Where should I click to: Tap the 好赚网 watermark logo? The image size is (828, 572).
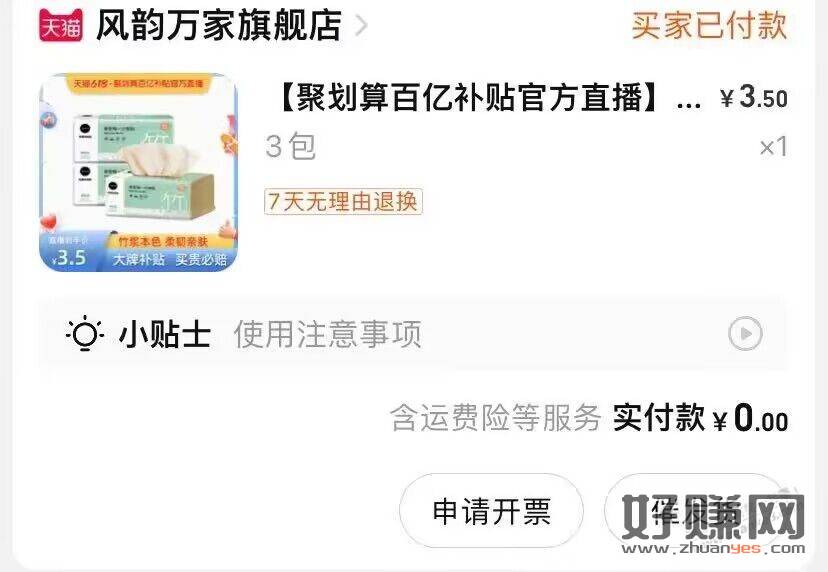point(713,523)
